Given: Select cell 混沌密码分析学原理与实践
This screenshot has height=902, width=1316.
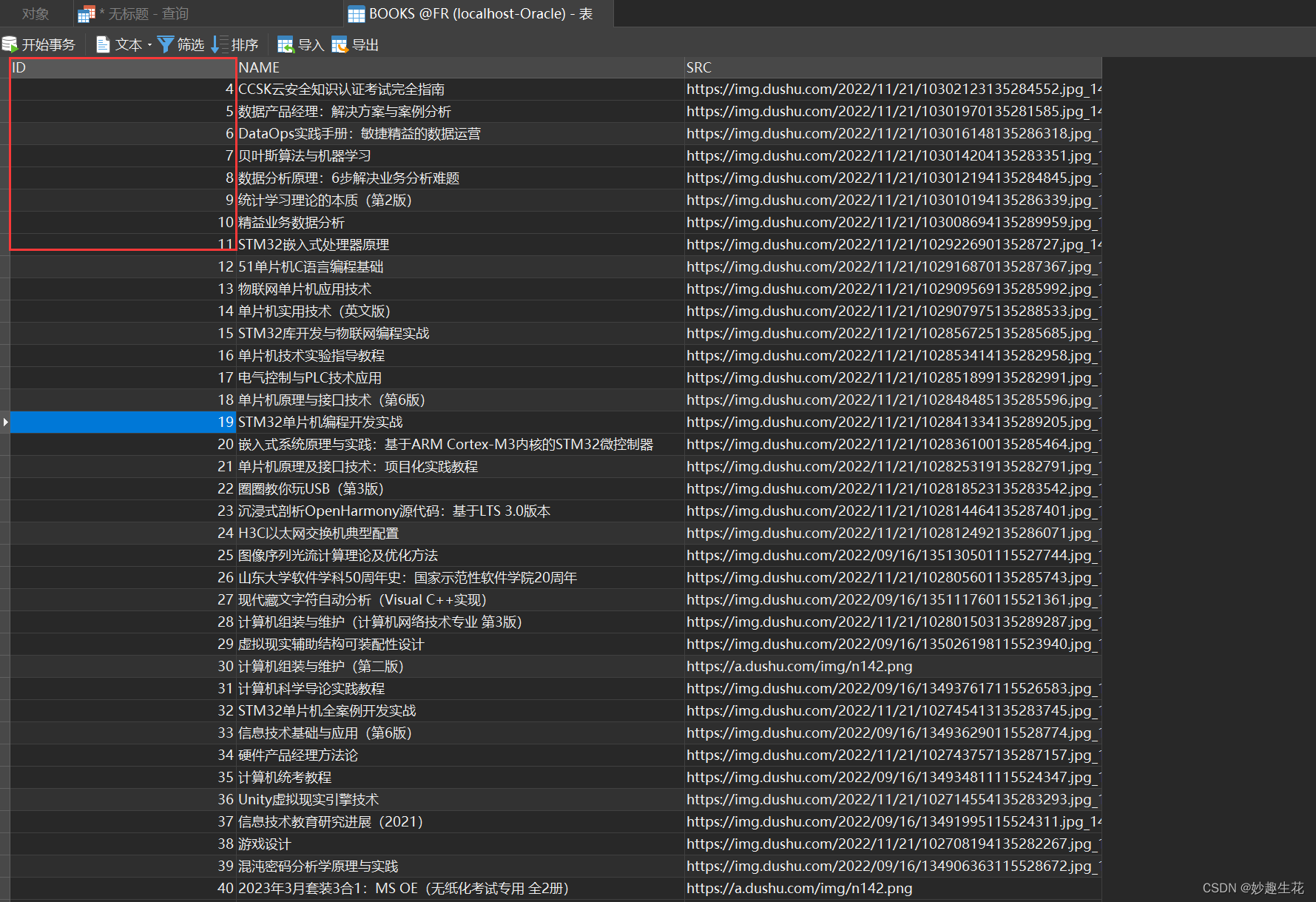Looking at the screenshot, I should 460,866.
